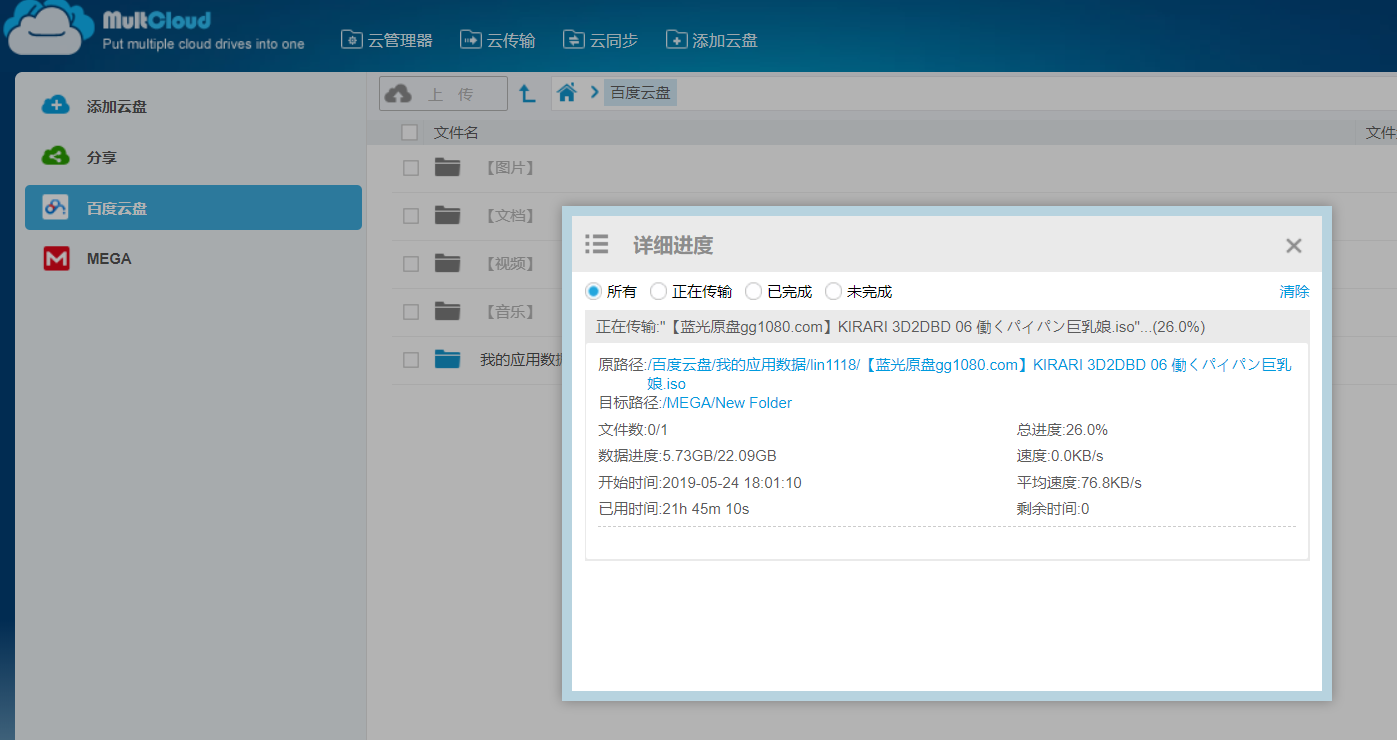Open the 原路径 source path link
1397x740 pixels.
[x=969, y=374]
